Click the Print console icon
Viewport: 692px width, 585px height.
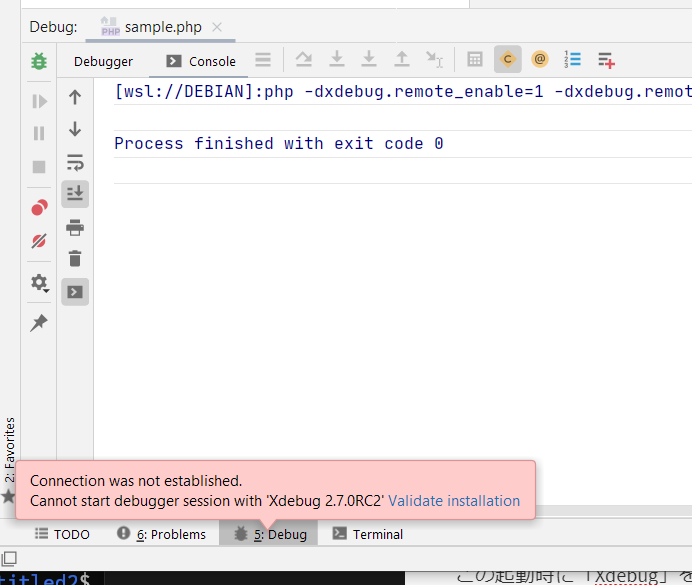click(75, 227)
